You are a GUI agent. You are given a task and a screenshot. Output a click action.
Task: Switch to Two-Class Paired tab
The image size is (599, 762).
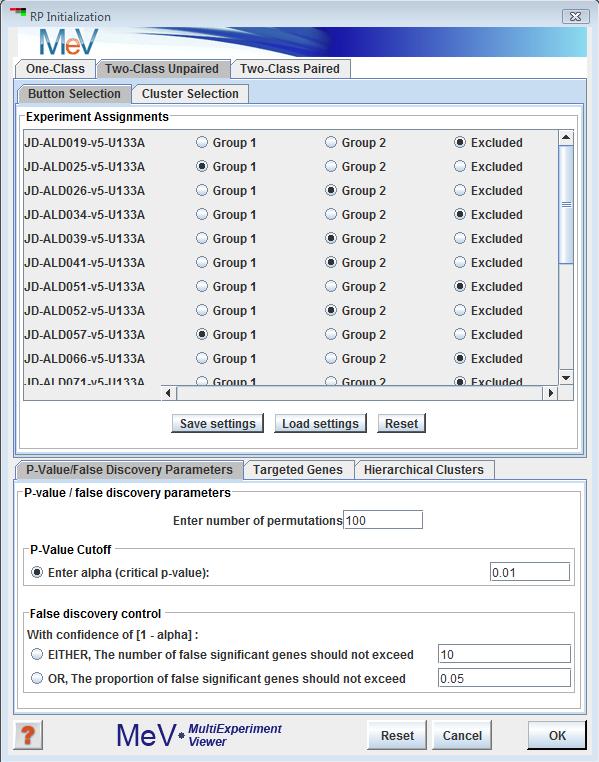tap(290, 69)
